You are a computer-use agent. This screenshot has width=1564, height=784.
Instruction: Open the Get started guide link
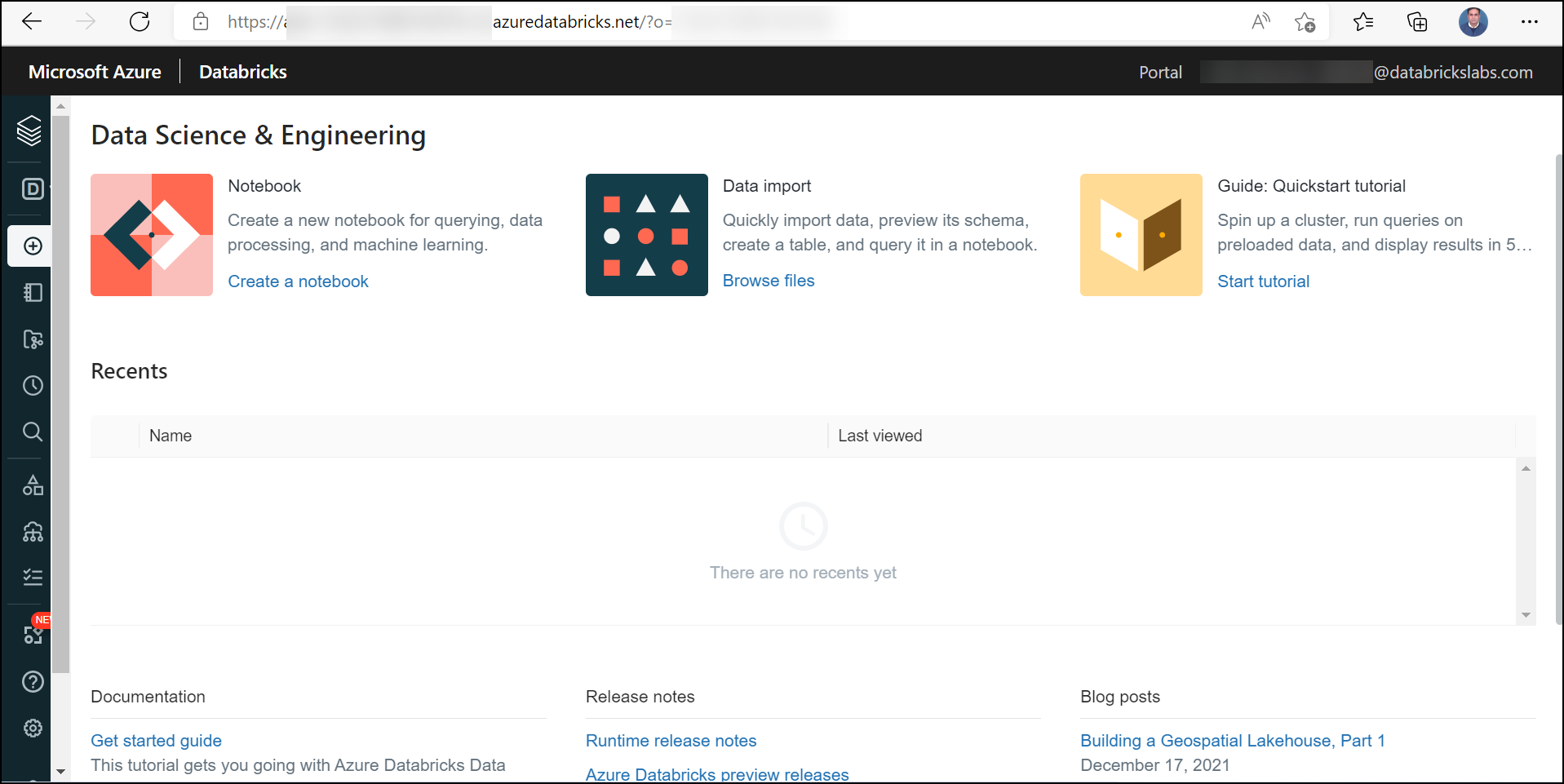156,741
